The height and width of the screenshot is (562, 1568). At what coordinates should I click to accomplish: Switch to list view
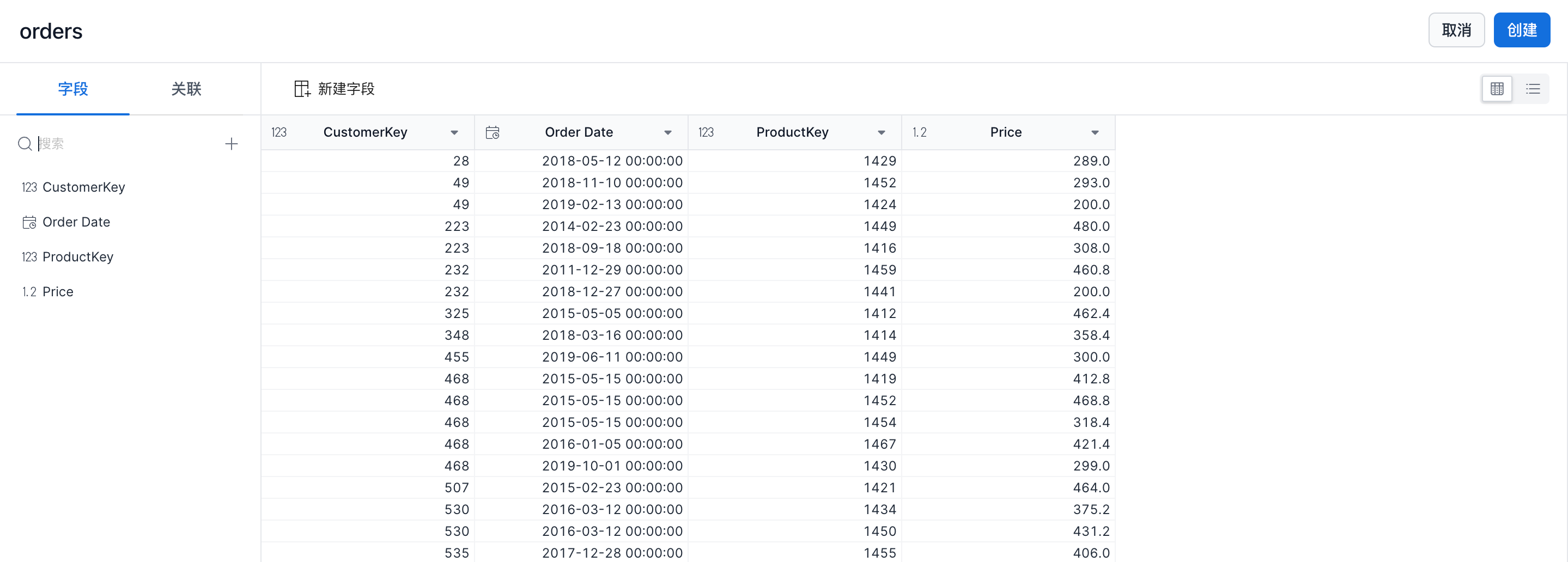click(1533, 89)
